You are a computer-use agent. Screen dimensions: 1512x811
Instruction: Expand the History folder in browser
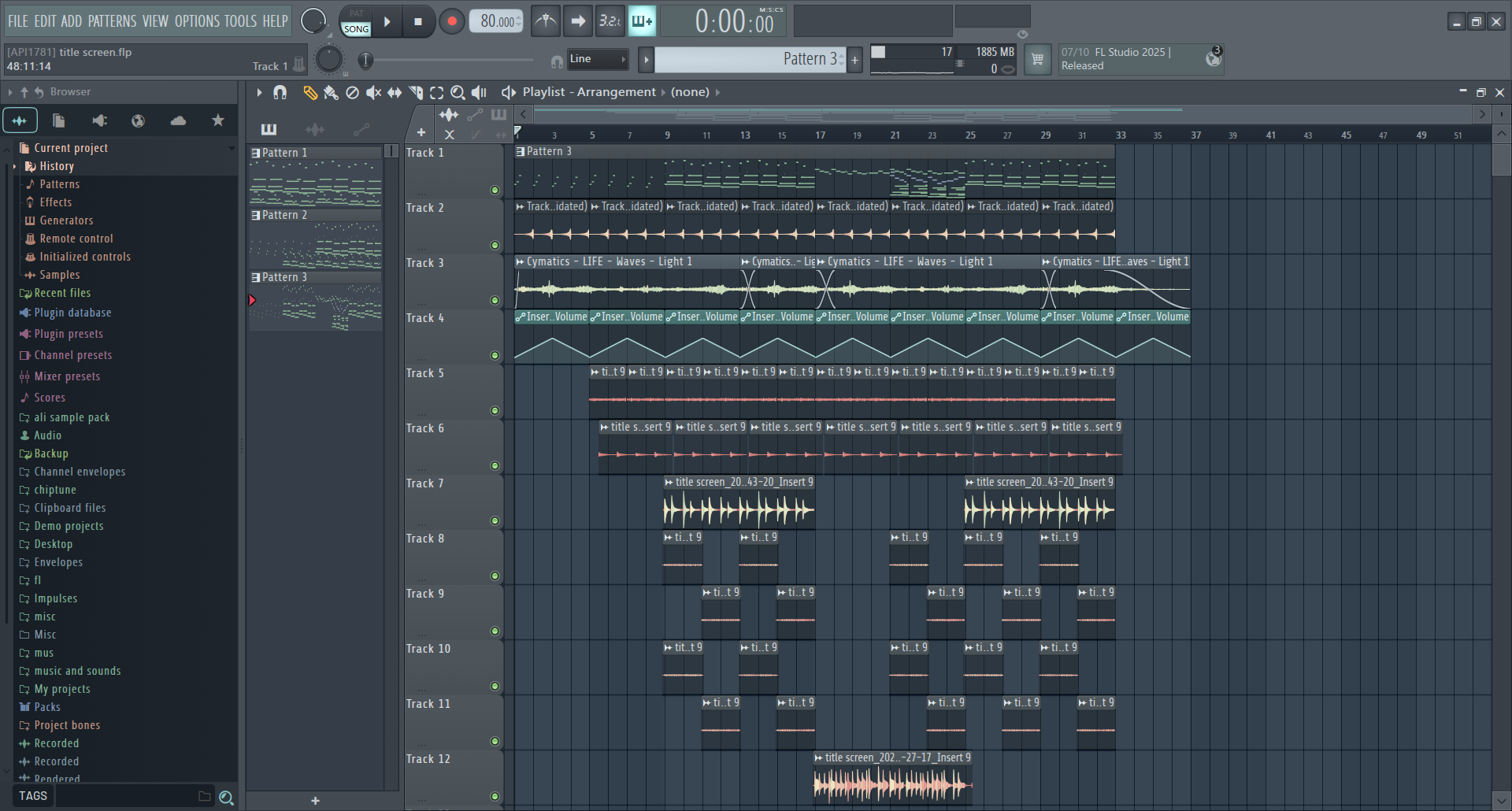coord(15,166)
